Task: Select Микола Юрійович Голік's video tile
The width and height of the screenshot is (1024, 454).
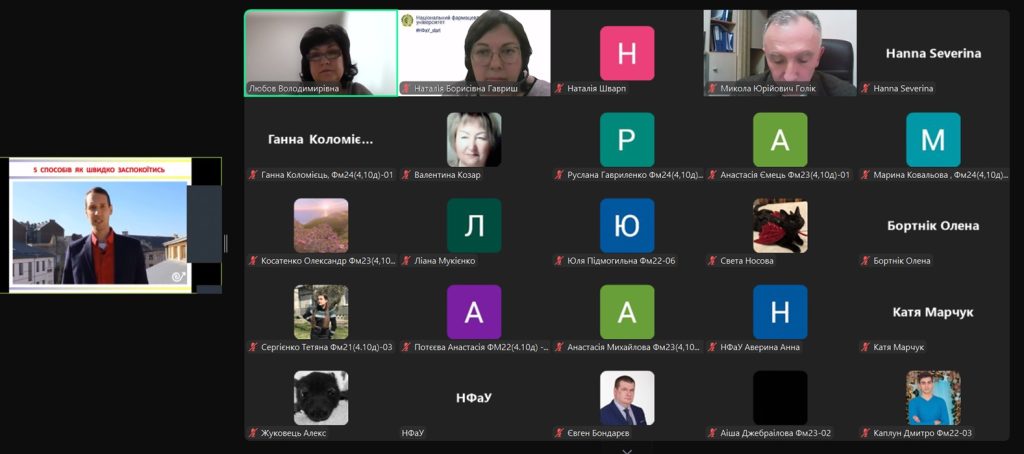Action: tap(780, 53)
